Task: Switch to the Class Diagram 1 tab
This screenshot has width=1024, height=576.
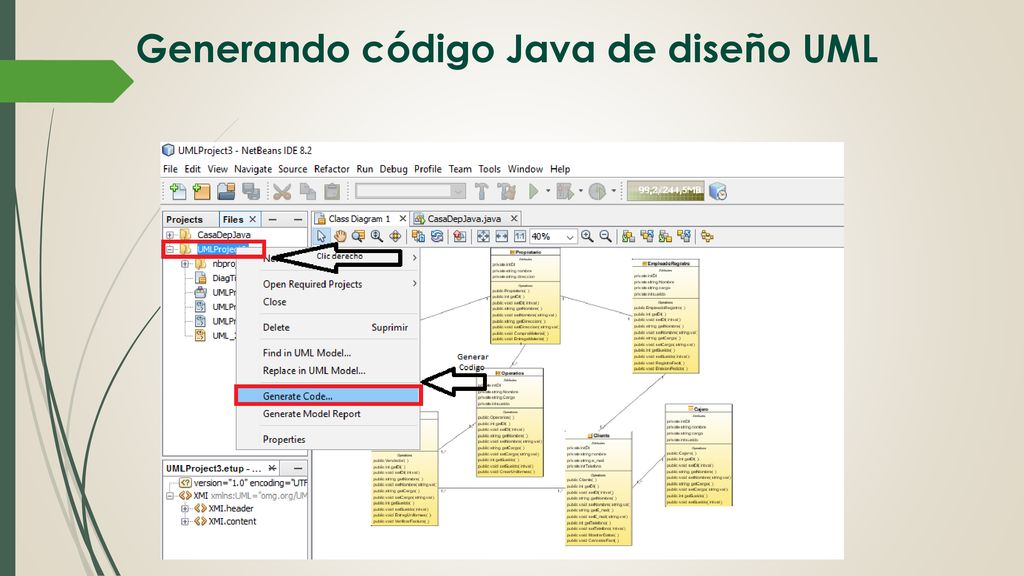Action: coord(359,219)
